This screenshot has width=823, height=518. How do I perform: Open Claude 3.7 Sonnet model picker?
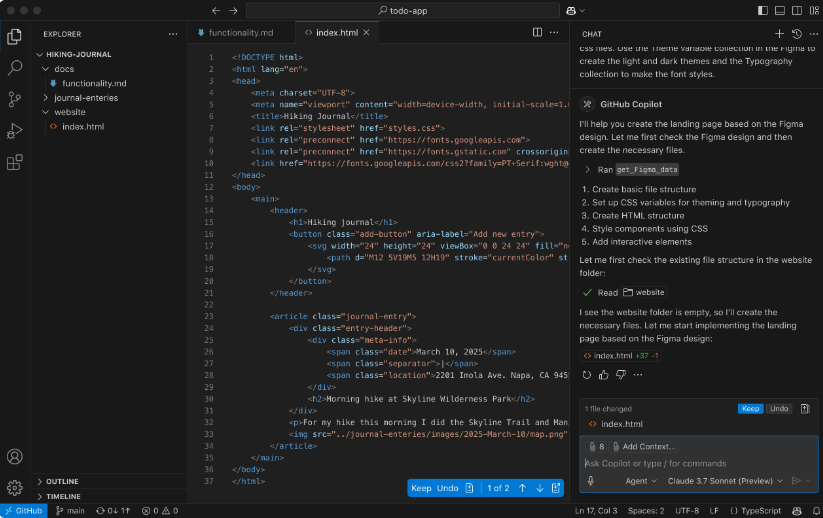[725, 481]
